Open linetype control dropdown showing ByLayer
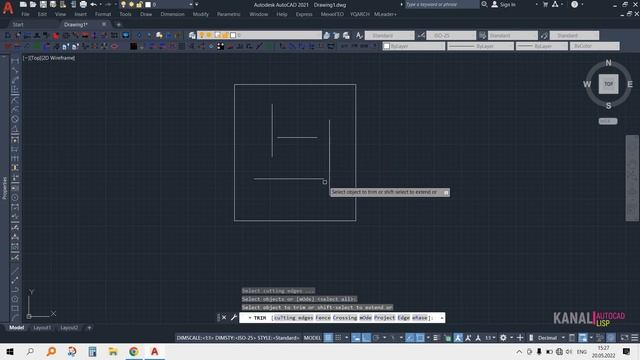Viewport: 640px width, 360px height. pos(480,46)
